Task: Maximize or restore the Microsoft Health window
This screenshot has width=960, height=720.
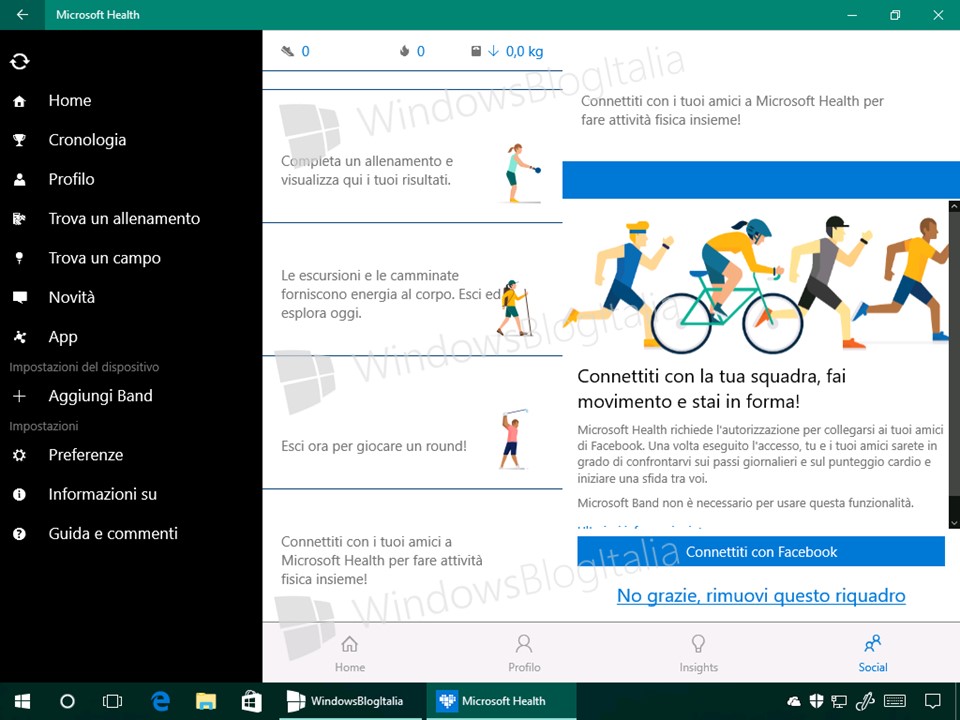Action: coord(895,15)
